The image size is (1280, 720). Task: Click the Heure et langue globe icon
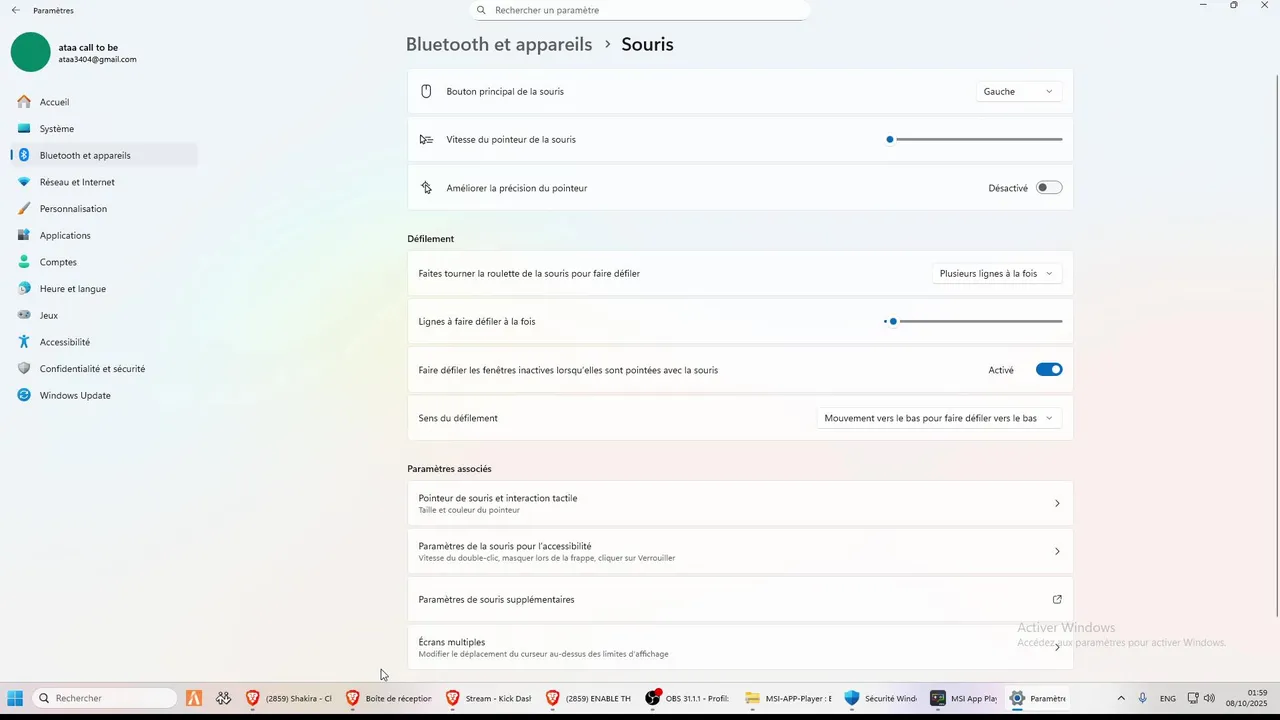[x=24, y=289]
